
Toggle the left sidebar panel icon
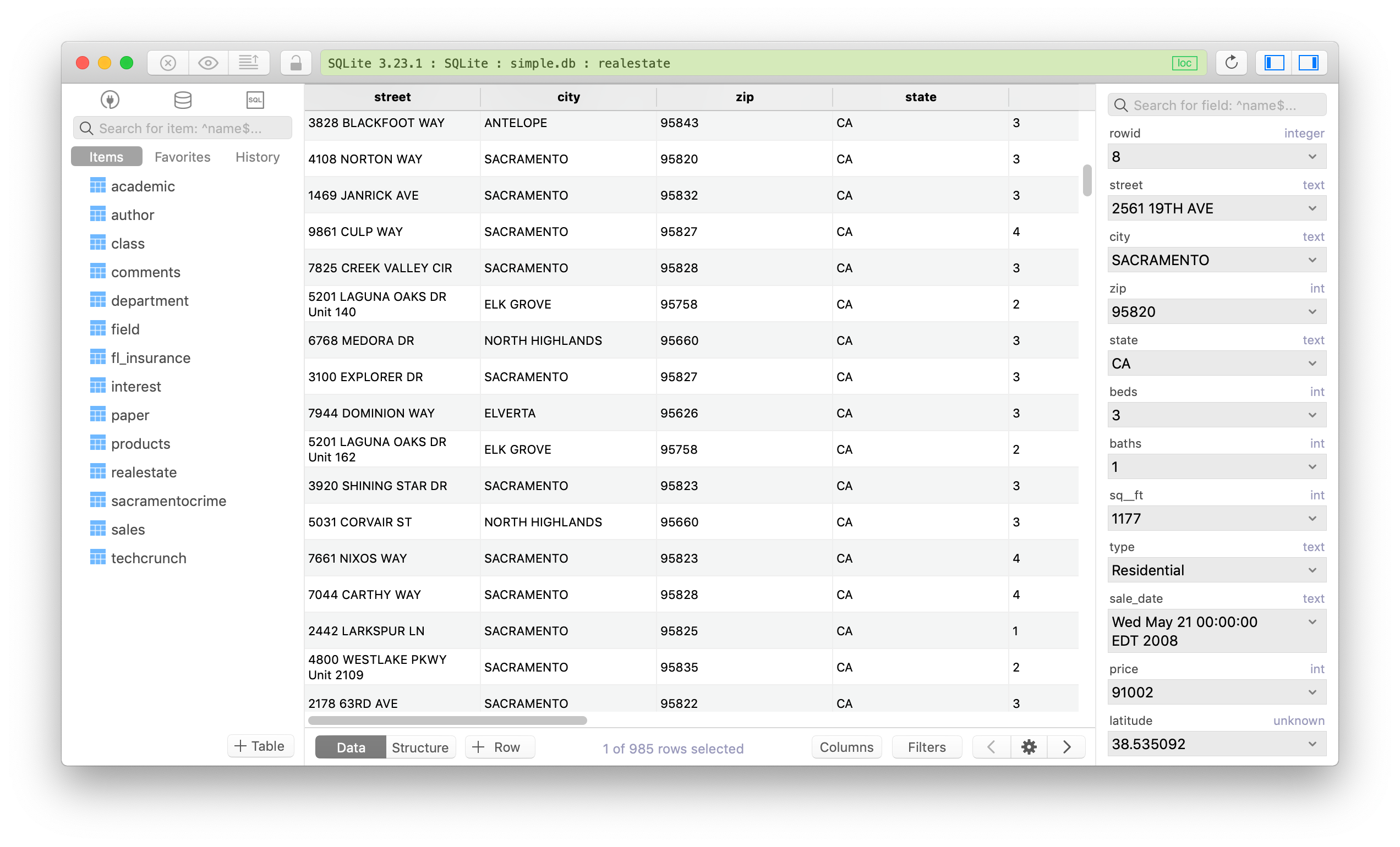(x=1274, y=63)
